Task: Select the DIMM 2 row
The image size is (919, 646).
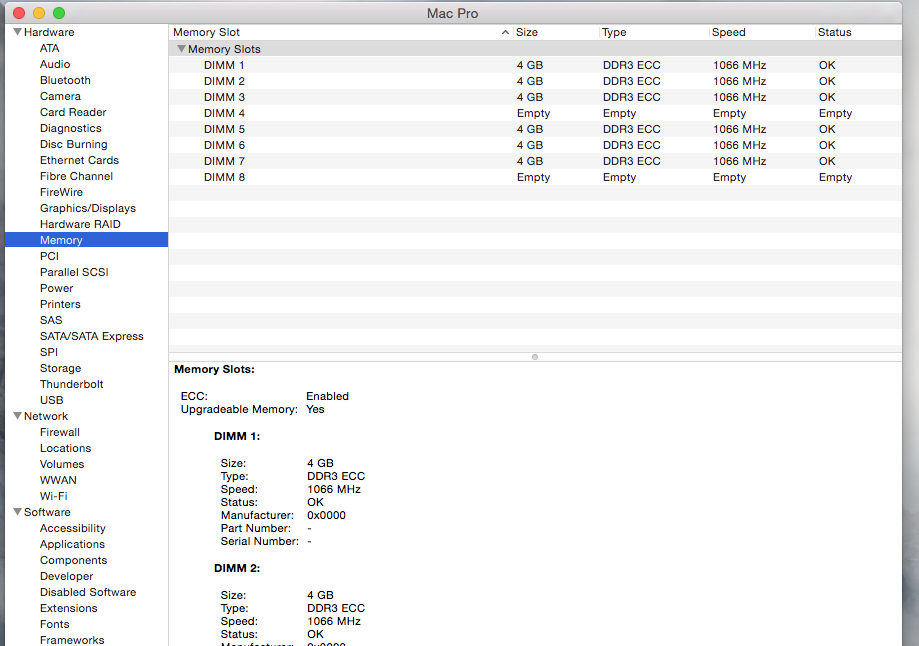Action: click(x=535, y=81)
